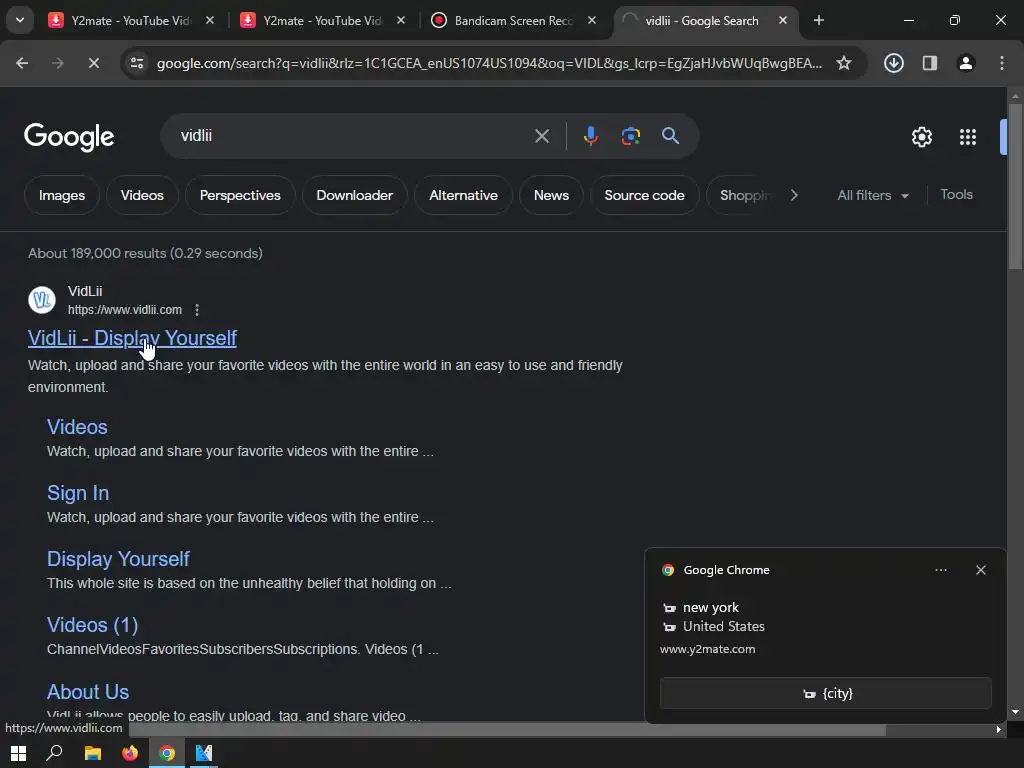The height and width of the screenshot is (768, 1024).
Task: Open File Explorer from taskbar
Action: [93, 753]
